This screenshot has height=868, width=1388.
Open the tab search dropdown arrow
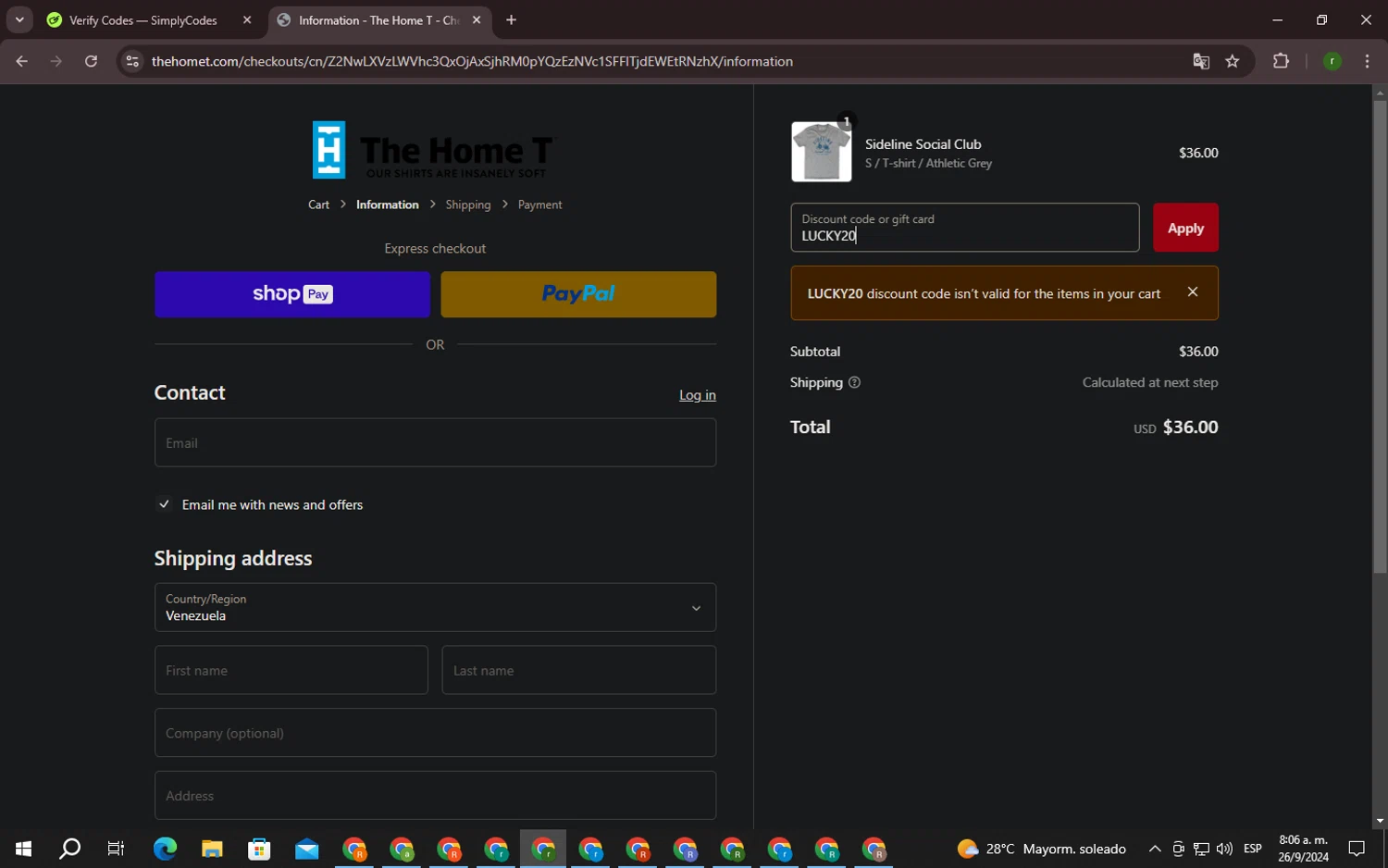19,19
